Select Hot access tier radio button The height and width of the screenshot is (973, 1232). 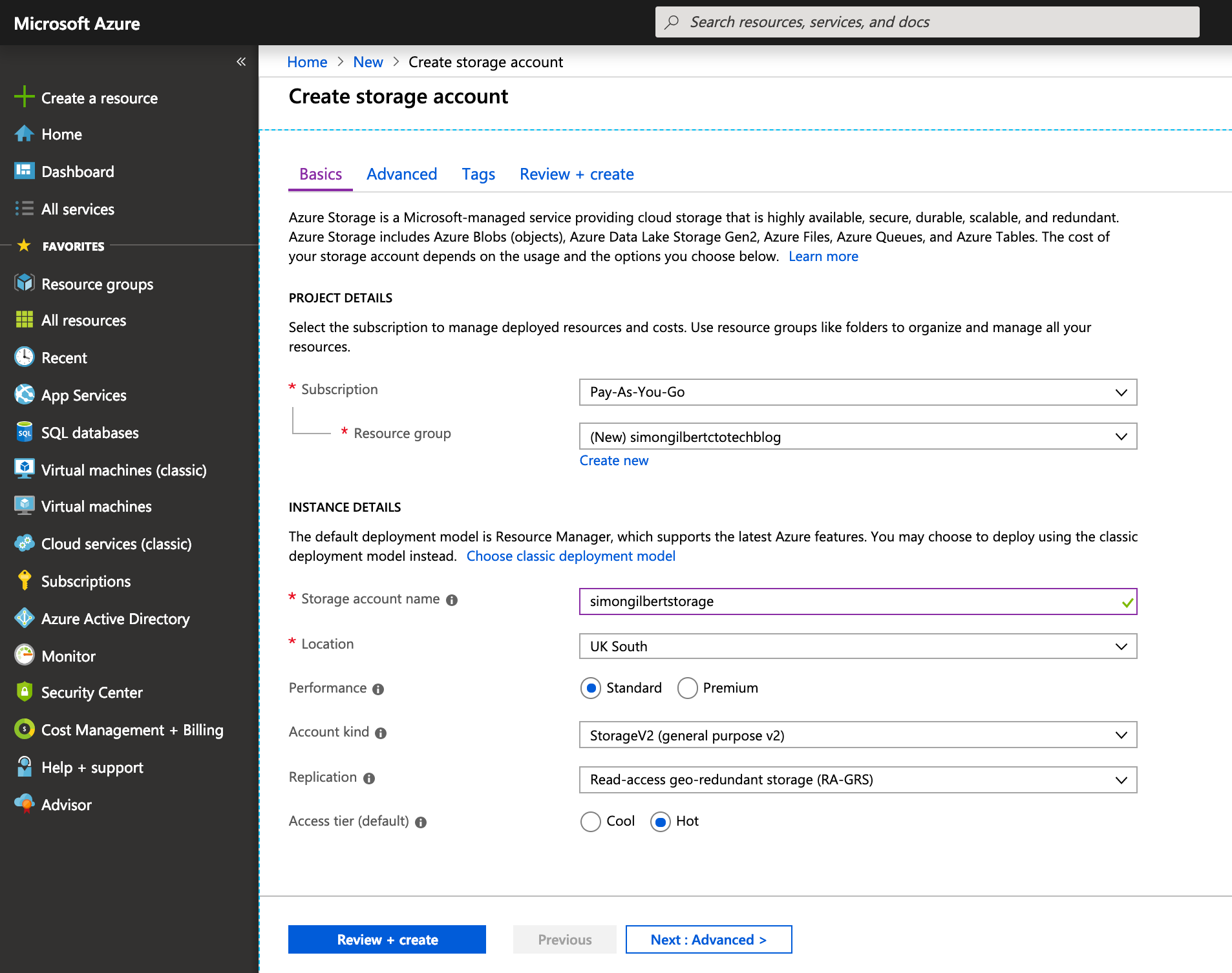coord(661,821)
